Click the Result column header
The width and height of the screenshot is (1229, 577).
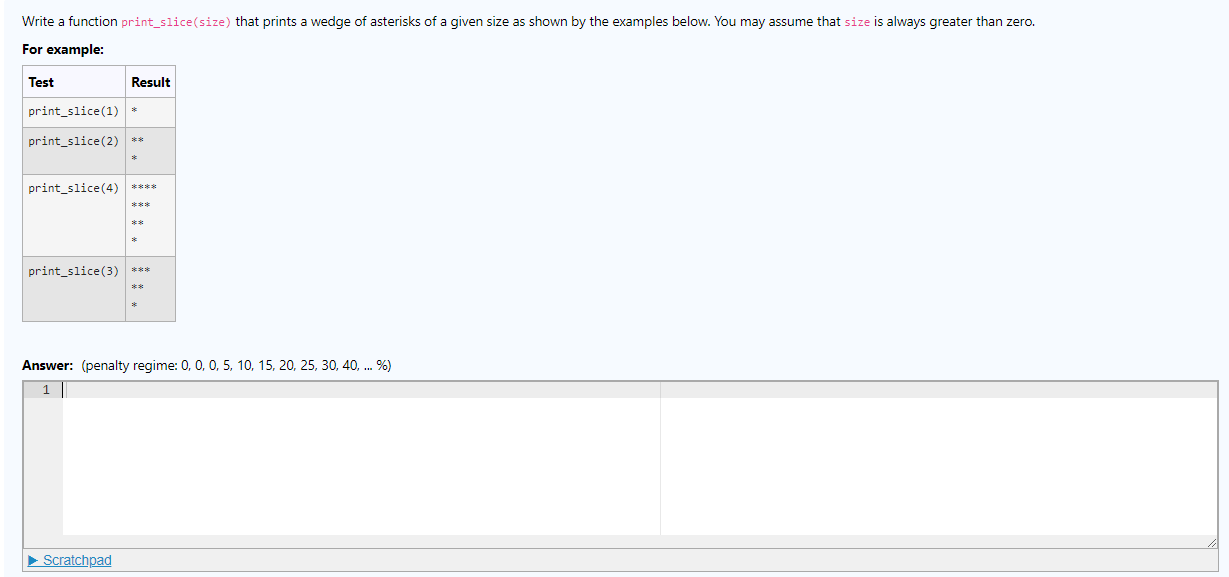pos(150,81)
